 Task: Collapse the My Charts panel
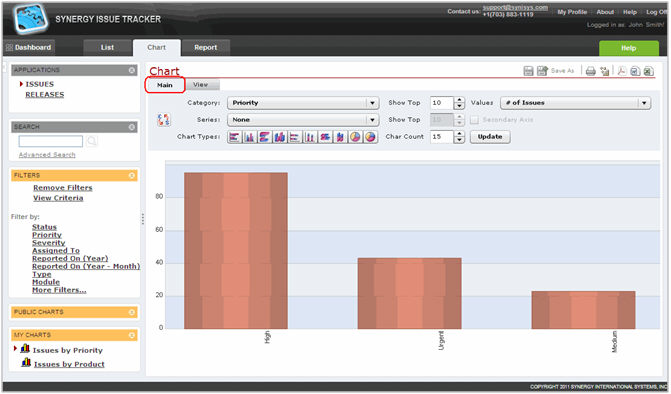132,335
